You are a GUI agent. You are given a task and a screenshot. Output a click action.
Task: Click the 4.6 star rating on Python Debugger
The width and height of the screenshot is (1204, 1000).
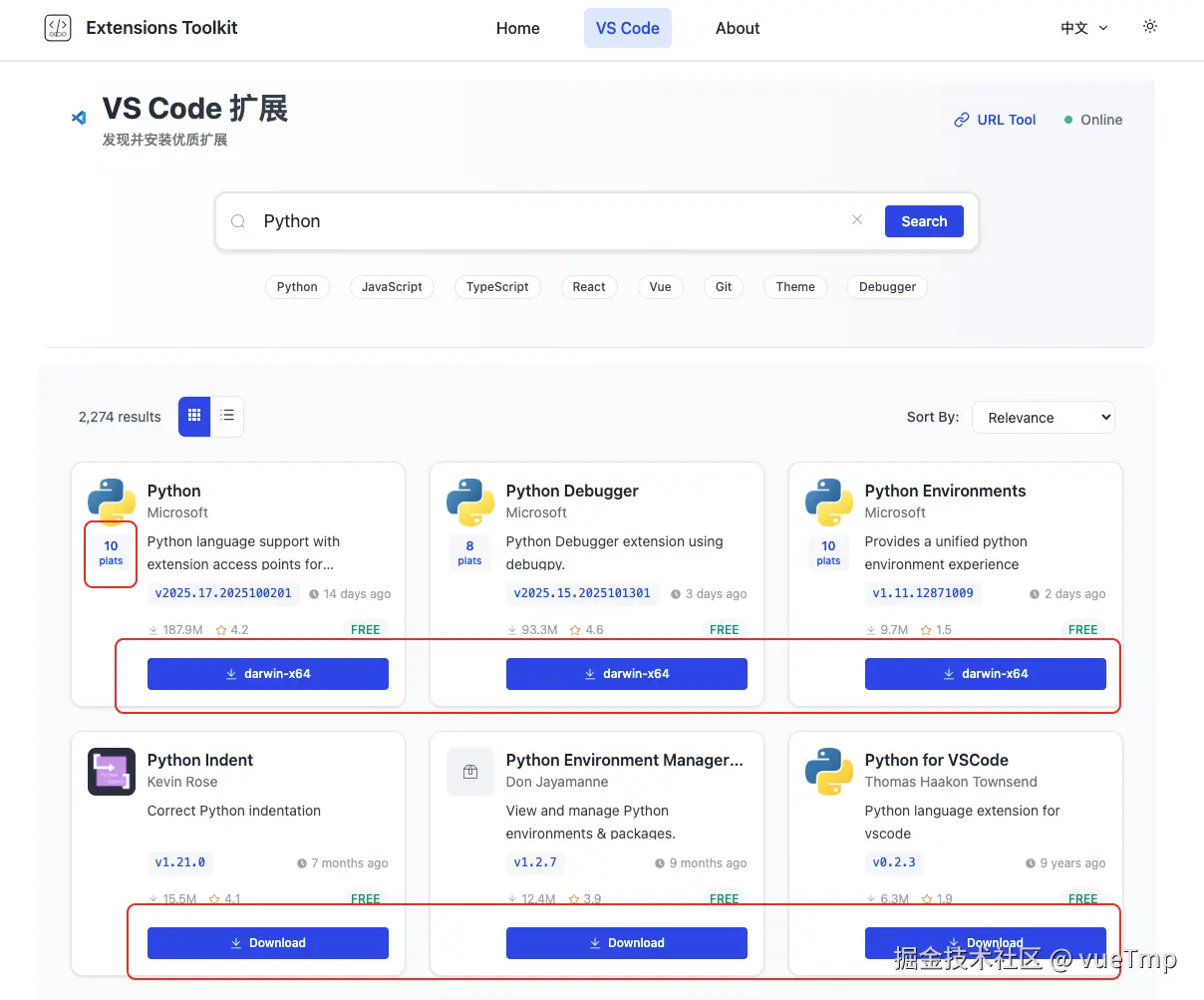pyautogui.click(x=586, y=630)
